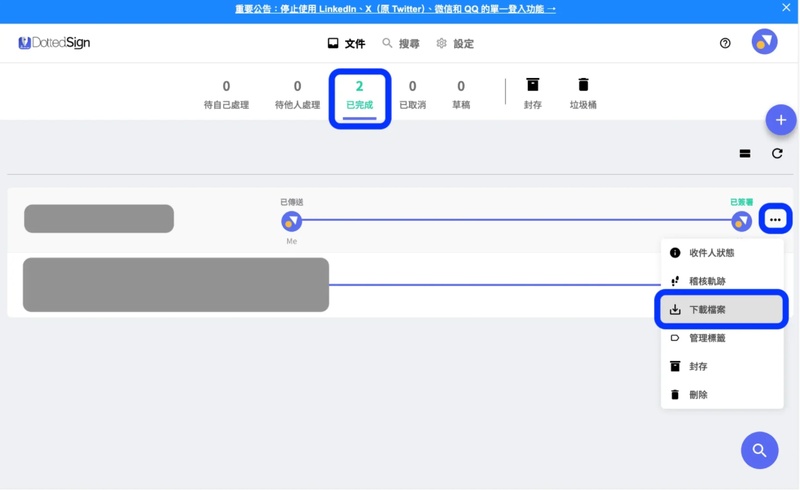800x490 pixels.
Task: Click the plus button to create document
Action: [x=781, y=120]
